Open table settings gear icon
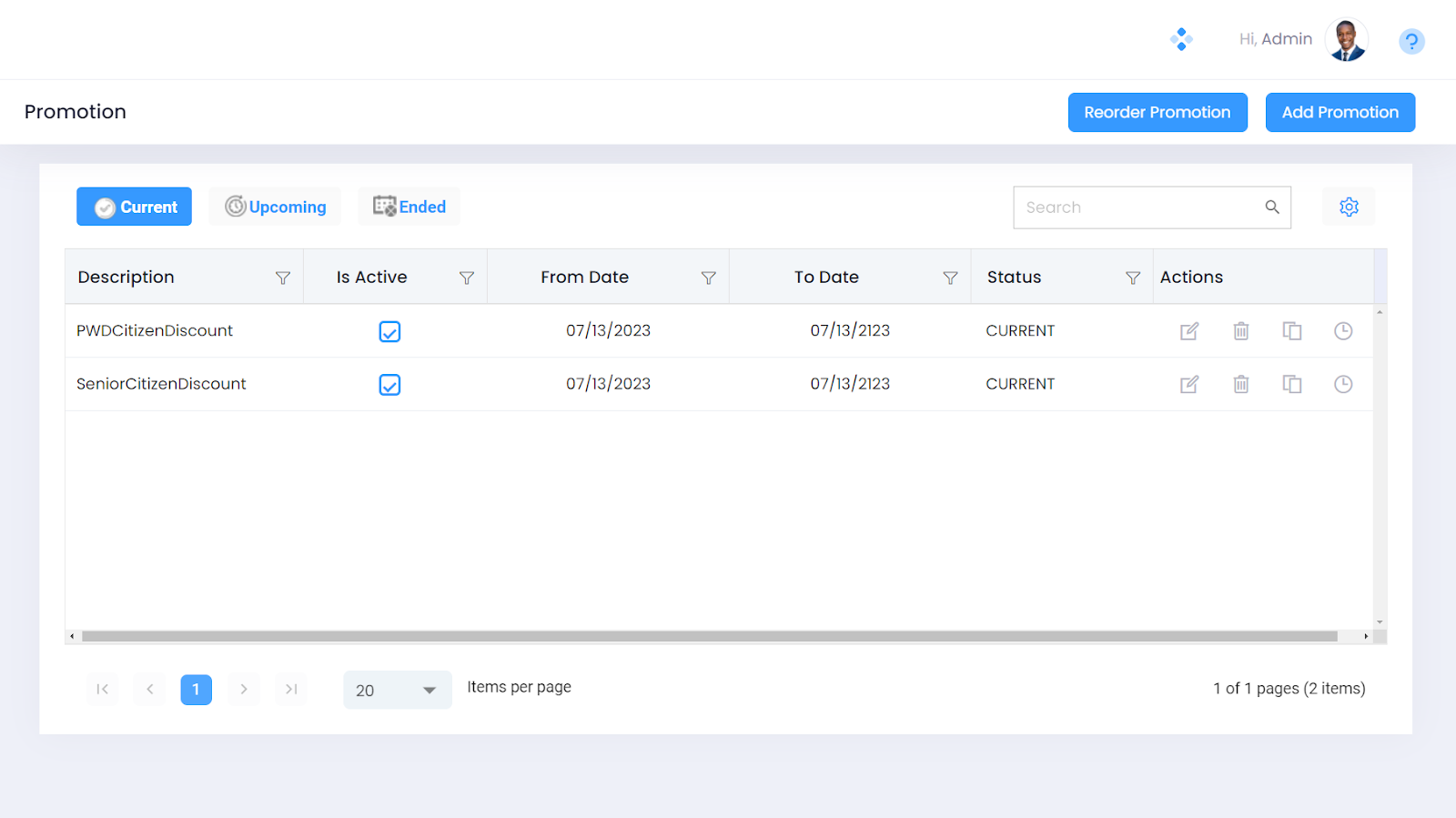 point(1349,207)
